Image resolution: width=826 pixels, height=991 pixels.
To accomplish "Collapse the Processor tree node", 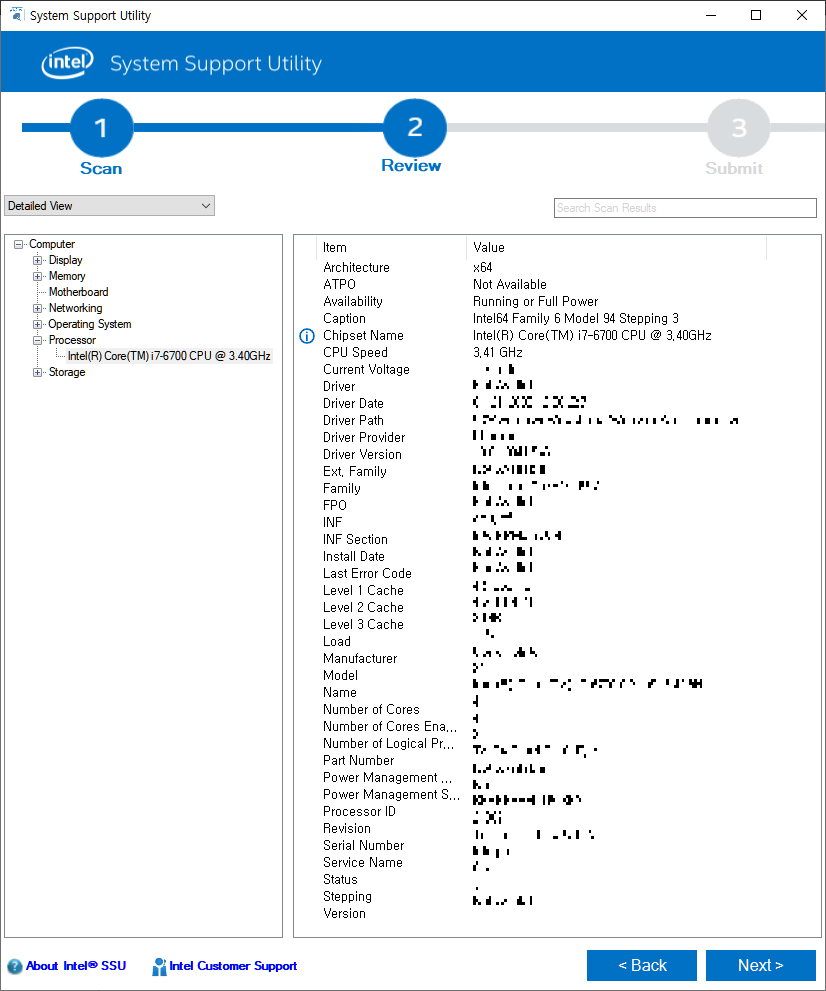I will [x=37, y=340].
